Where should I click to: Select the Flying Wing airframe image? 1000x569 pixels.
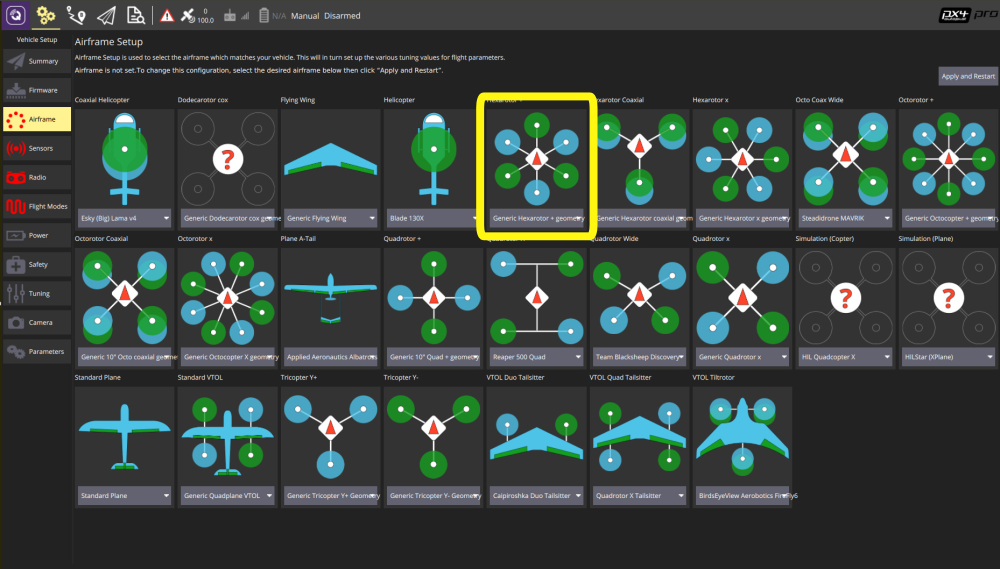coord(330,158)
